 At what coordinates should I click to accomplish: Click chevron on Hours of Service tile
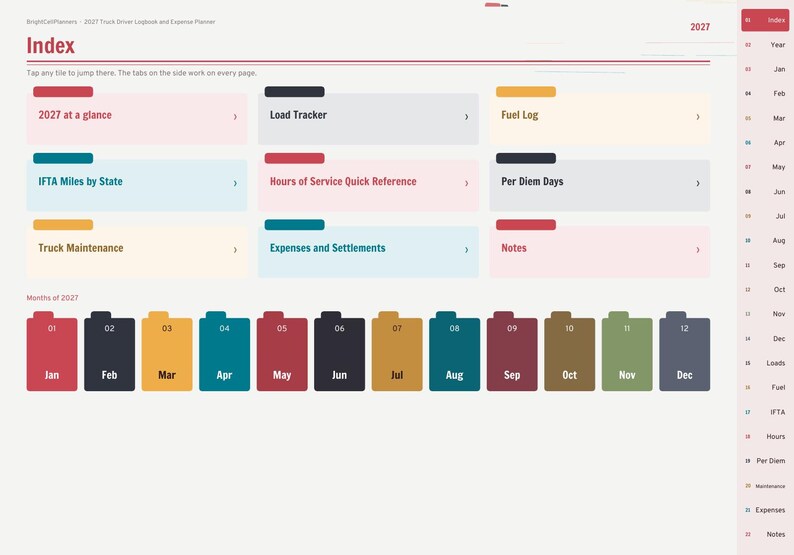(x=466, y=183)
